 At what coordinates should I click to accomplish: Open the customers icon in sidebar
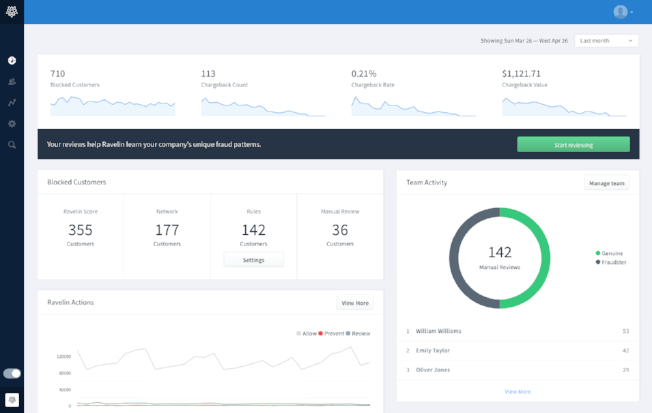[x=12, y=81]
